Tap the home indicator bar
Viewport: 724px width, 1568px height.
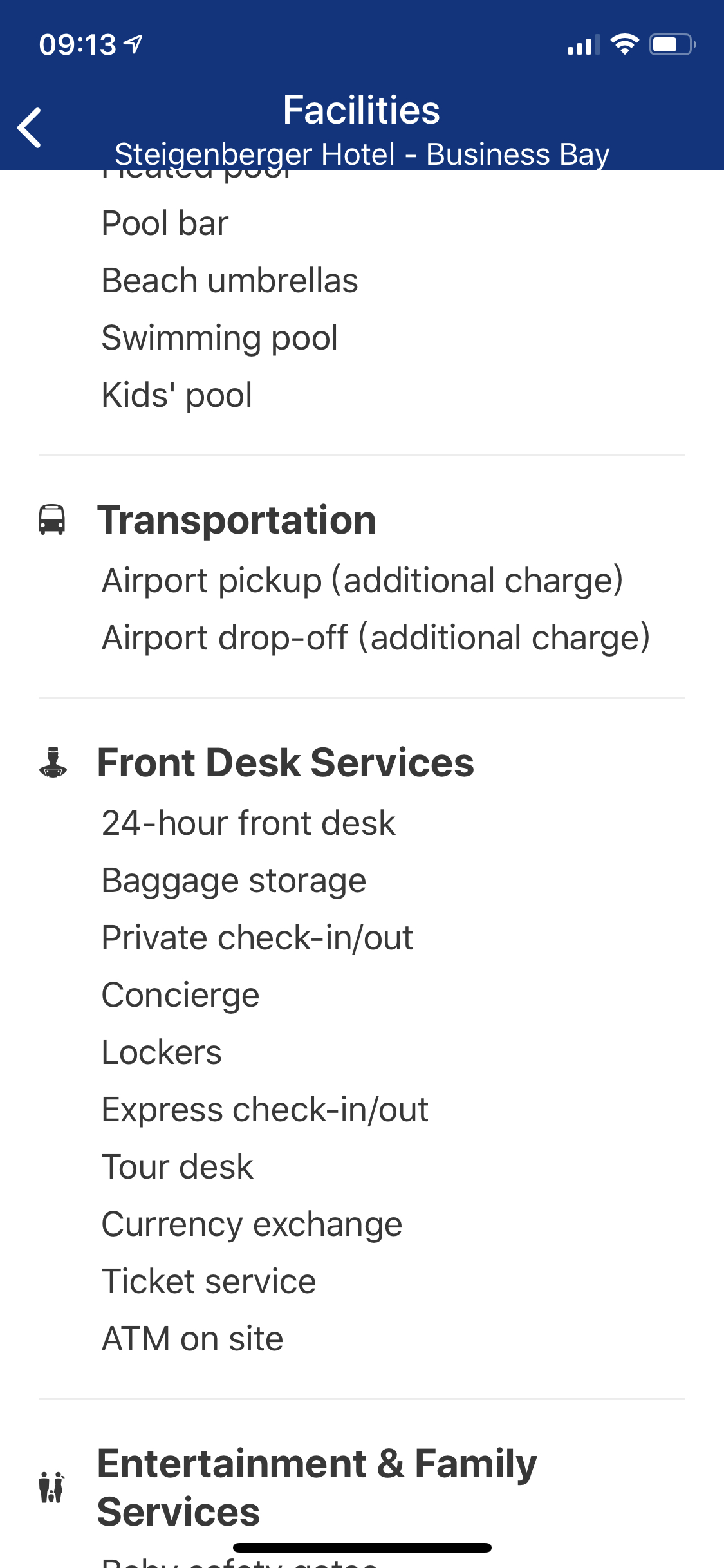tap(362, 1547)
